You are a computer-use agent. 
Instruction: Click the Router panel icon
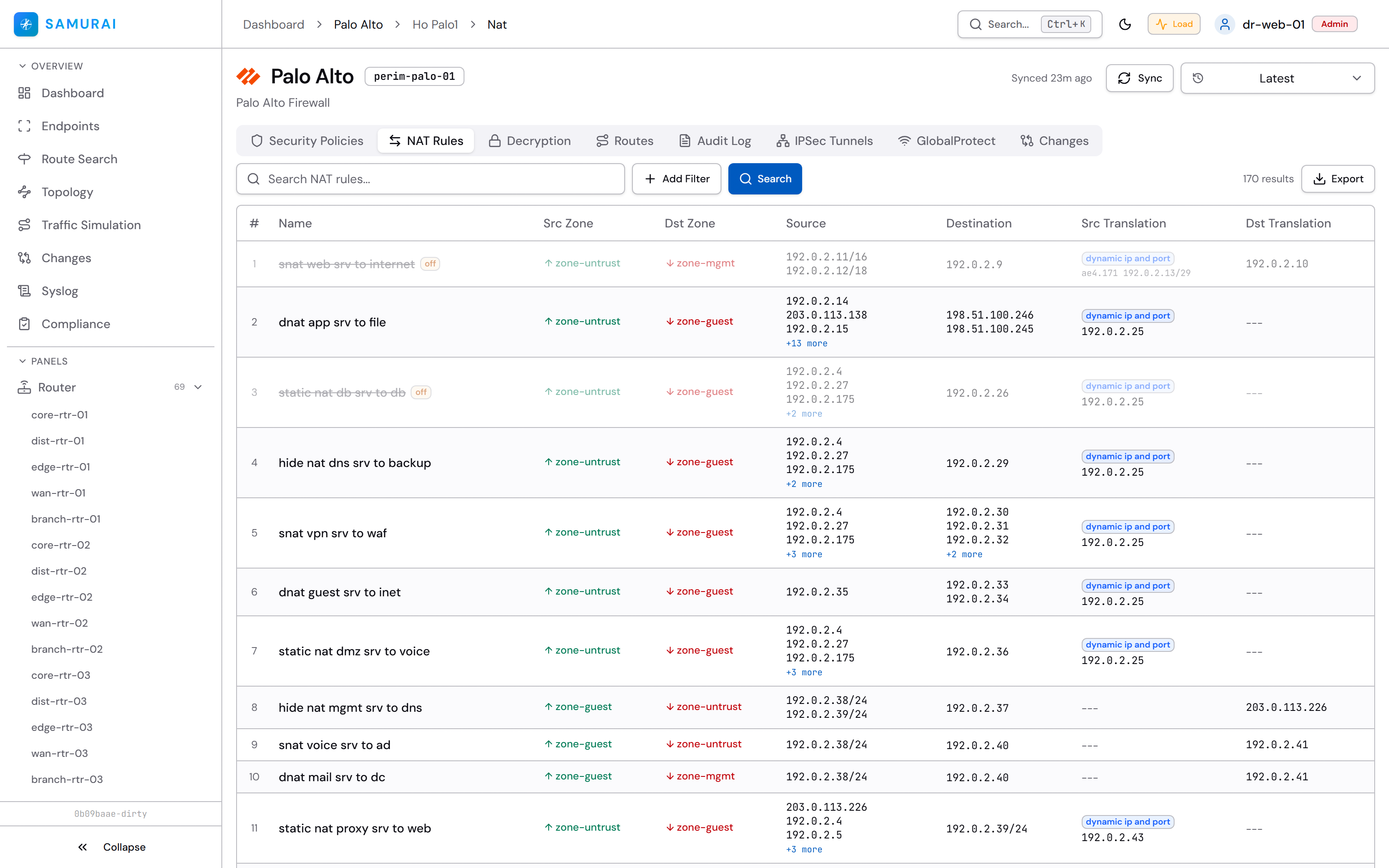point(24,387)
